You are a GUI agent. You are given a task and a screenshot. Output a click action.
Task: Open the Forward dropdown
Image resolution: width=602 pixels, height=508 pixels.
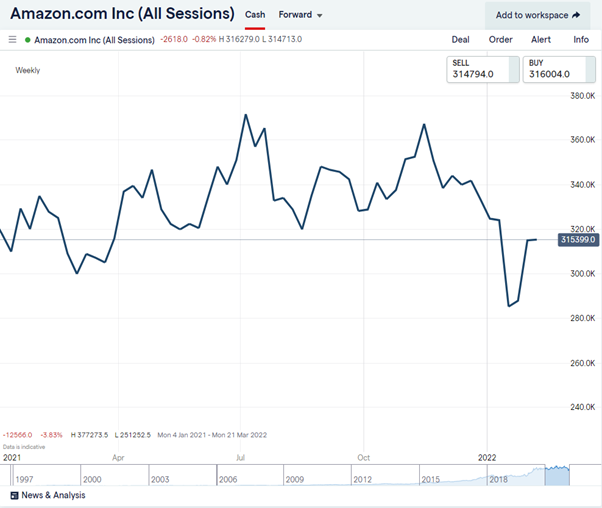click(x=300, y=15)
